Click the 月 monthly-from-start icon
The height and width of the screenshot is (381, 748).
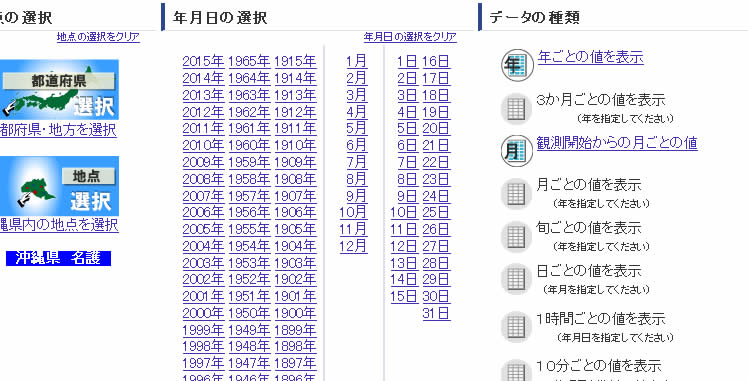point(516,151)
